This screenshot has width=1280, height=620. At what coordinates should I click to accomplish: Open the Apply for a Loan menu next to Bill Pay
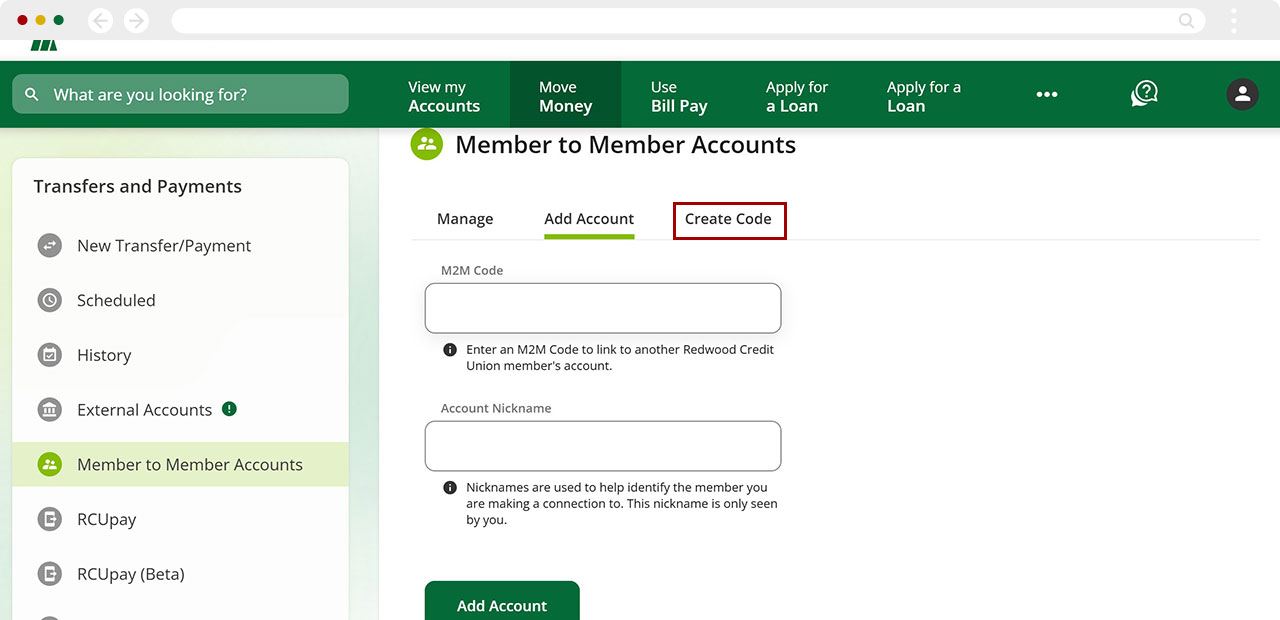click(x=797, y=96)
